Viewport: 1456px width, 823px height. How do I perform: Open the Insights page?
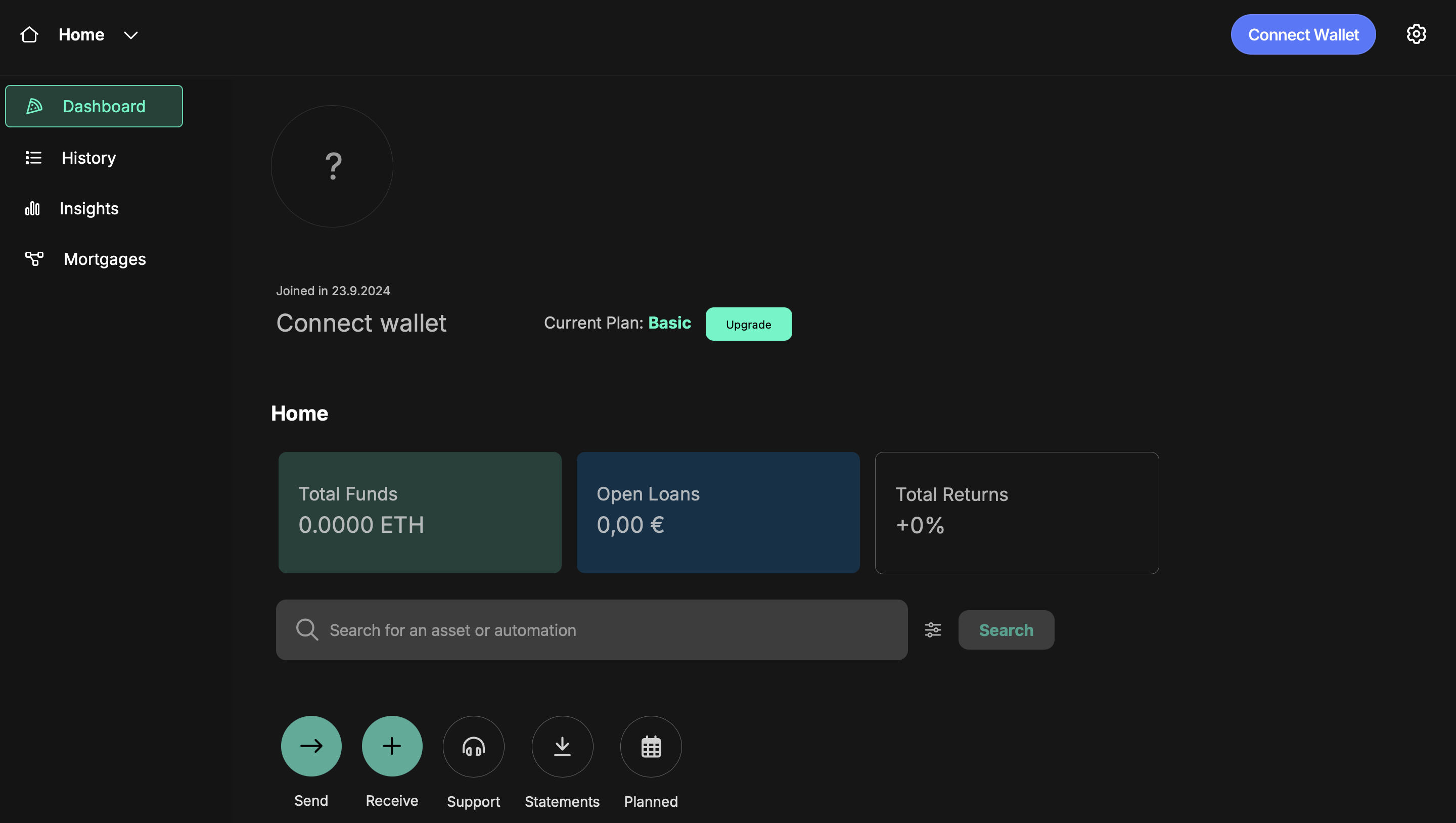[89, 209]
